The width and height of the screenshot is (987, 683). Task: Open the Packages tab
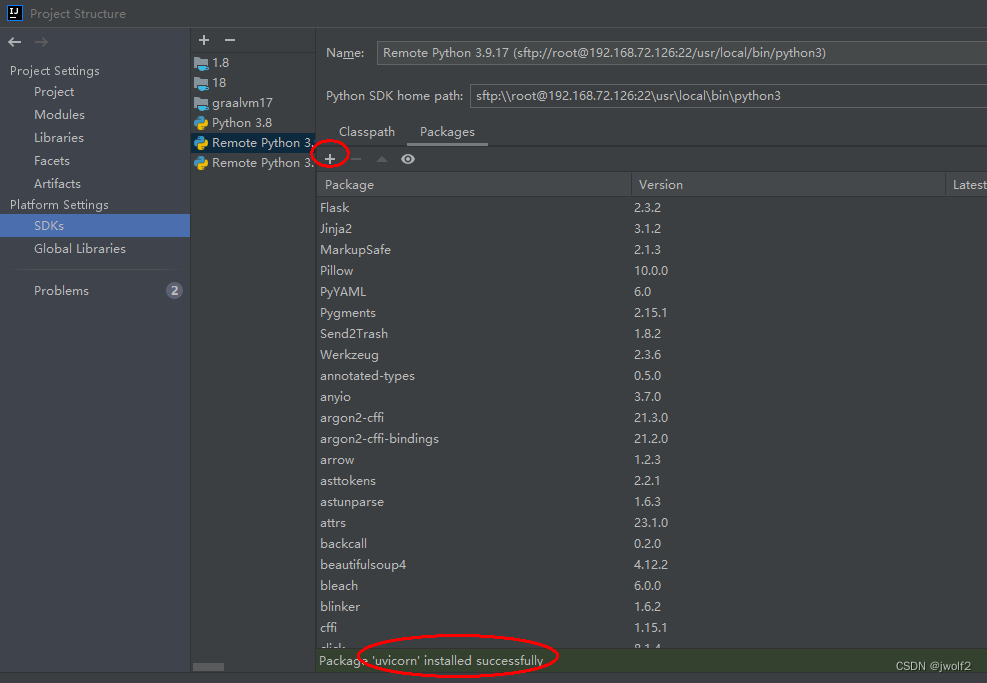[447, 131]
